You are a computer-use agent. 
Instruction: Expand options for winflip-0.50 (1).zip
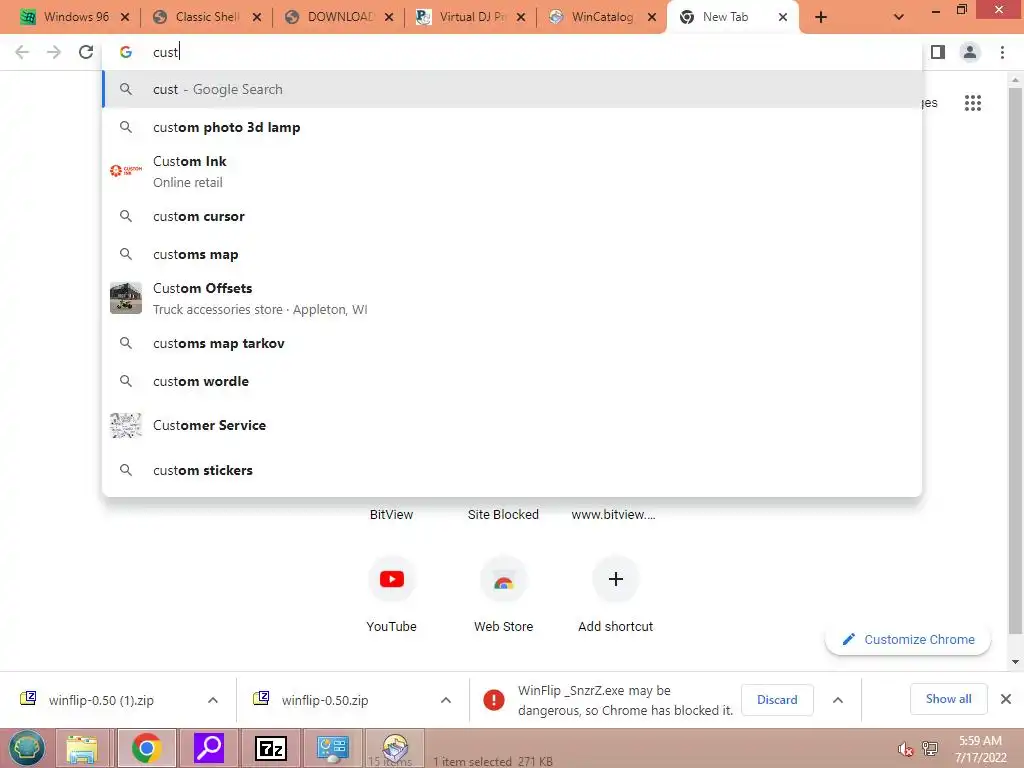pyautogui.click(x=213, y=700)
